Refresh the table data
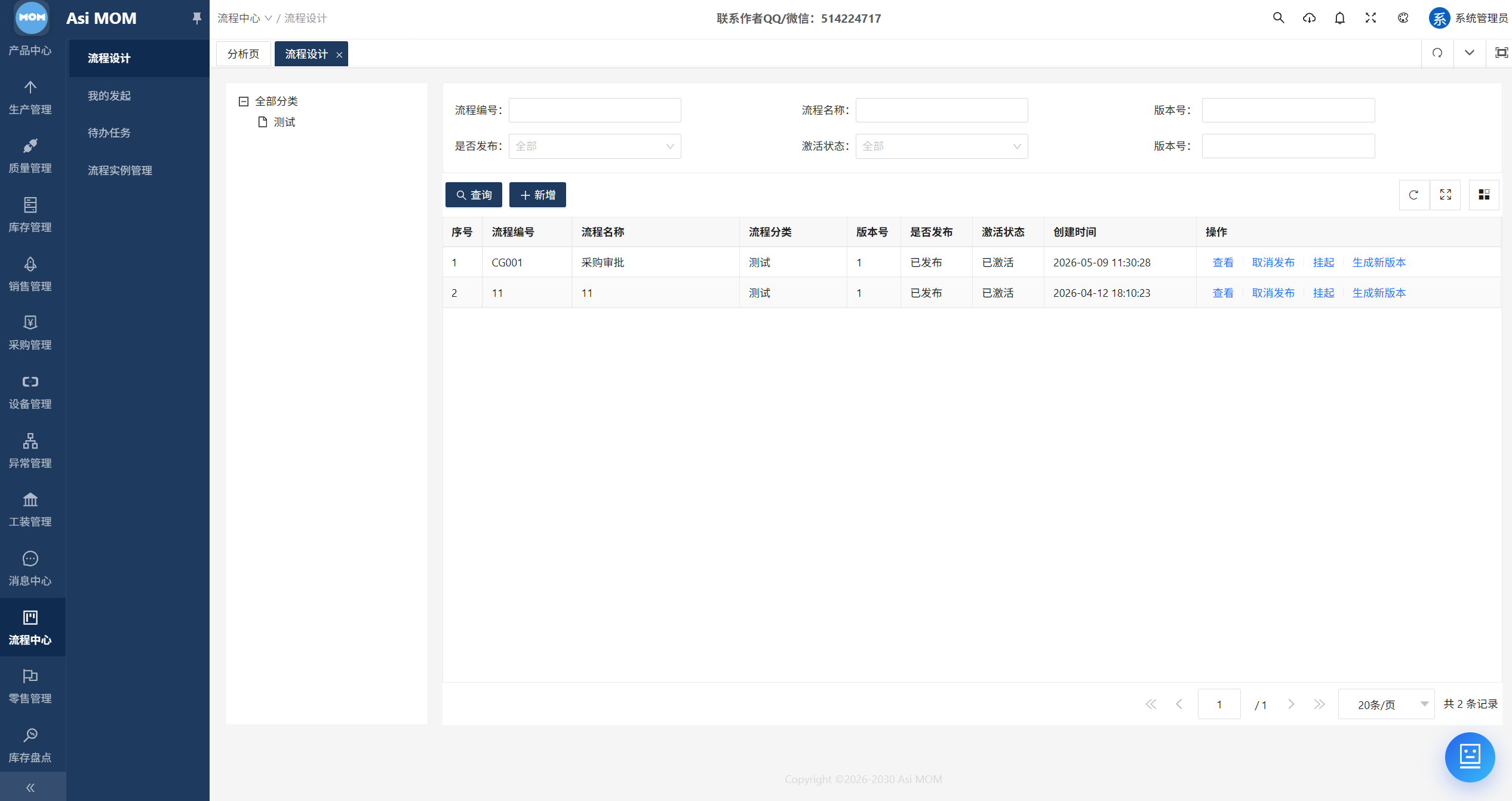 (x=1413, y=195)
